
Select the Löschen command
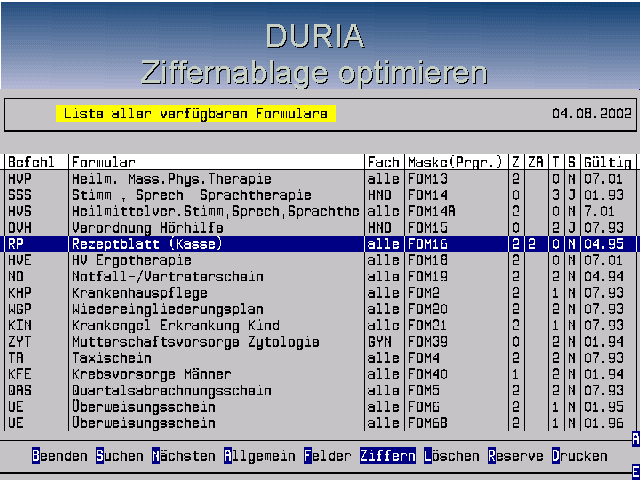pyautogui.click(x=451, y=456)
